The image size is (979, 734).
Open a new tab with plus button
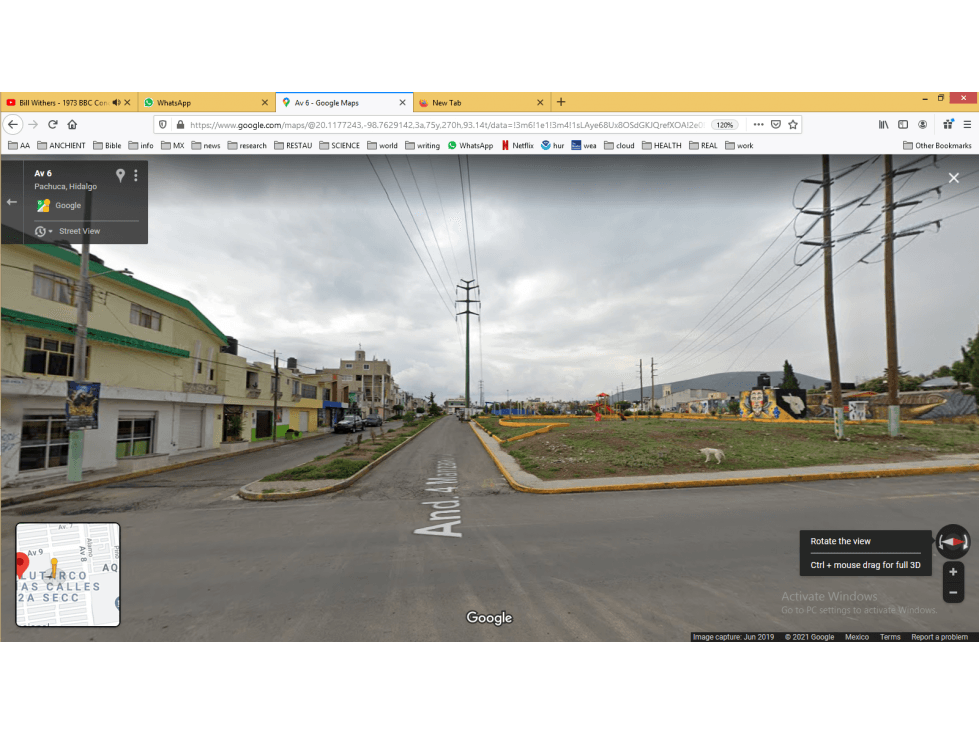click(561, 102)
